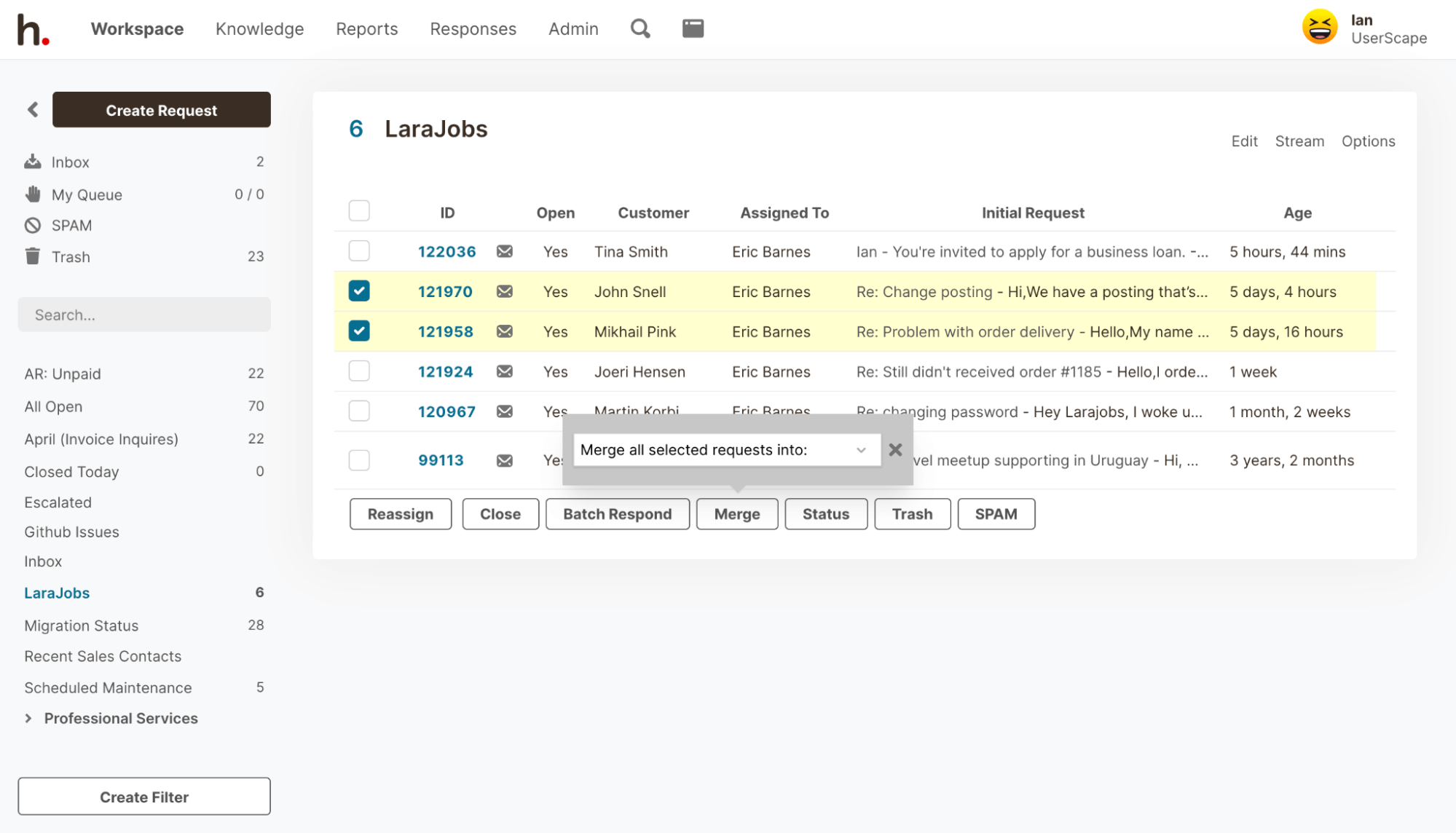Switch to the Knowledge tab
1456x833 pixels.
pyautogui.click(x=259, y=29)
